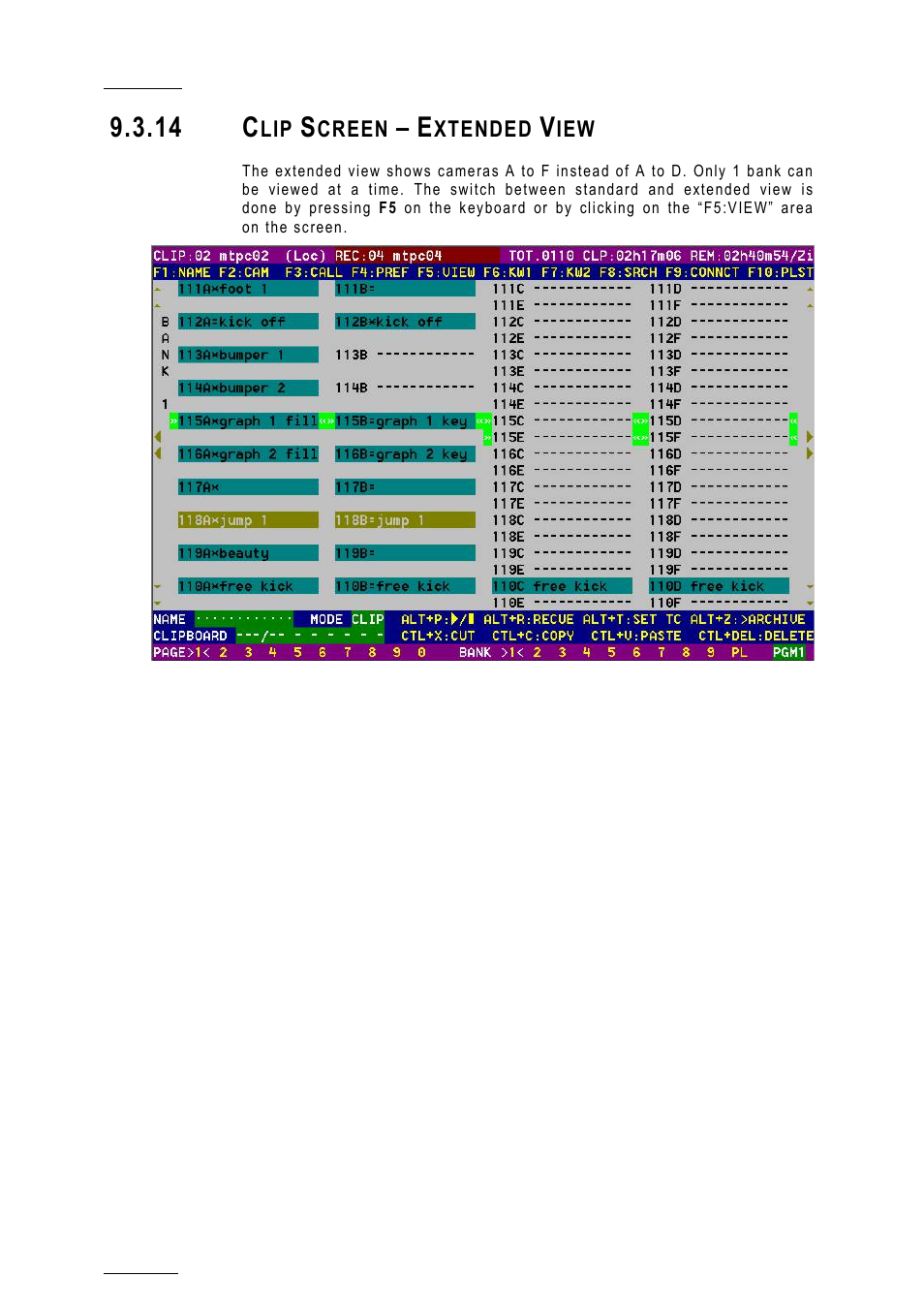The height and width of the screenshot is (1308, 924).
Task: Select clip 112B kick off
Action: click(x=405, y=322)
